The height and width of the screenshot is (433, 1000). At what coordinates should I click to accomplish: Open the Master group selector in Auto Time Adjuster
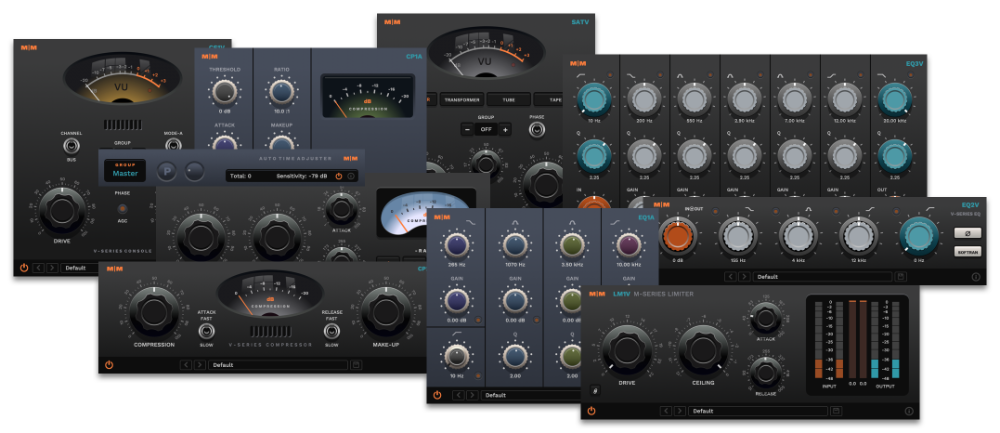(125, 170)
